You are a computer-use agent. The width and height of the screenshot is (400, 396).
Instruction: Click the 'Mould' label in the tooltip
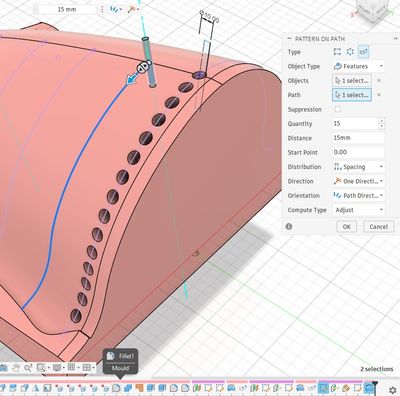point(120,368)
